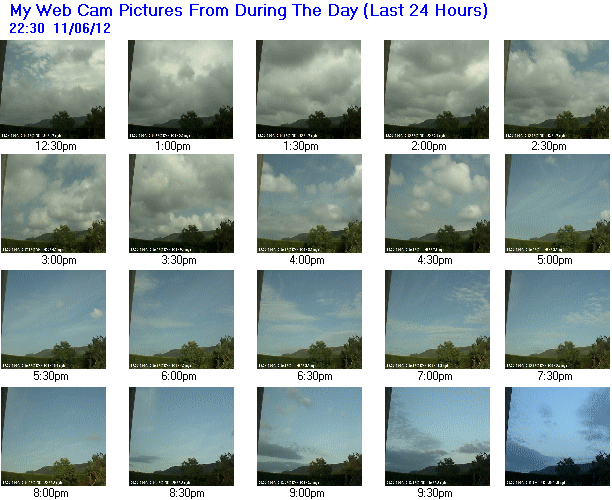Screen dimensions: 612x500
Task: Open the 4:00pm webcam image
Action: [310, 203]
